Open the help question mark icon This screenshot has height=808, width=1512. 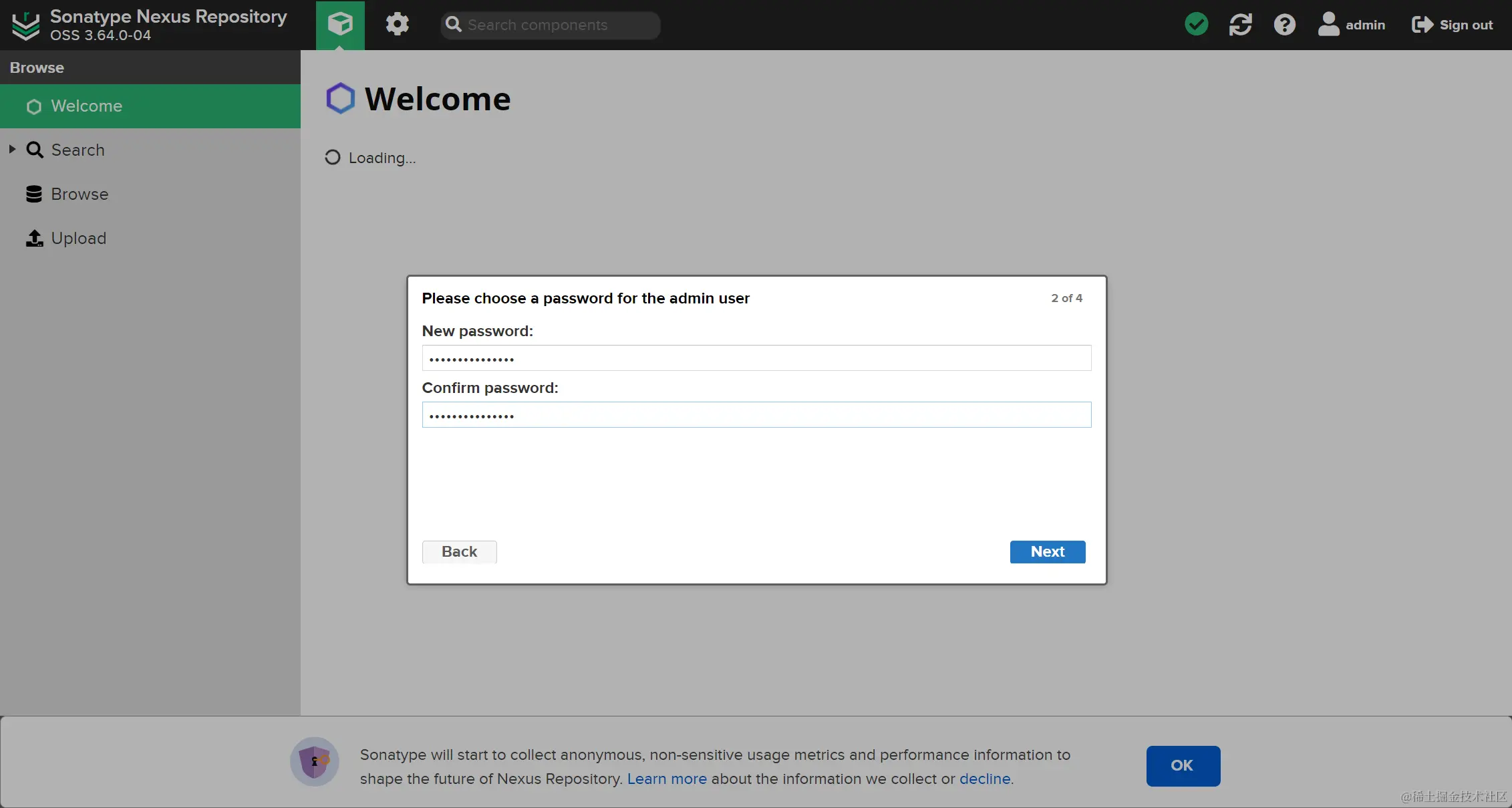(1284, 25)
